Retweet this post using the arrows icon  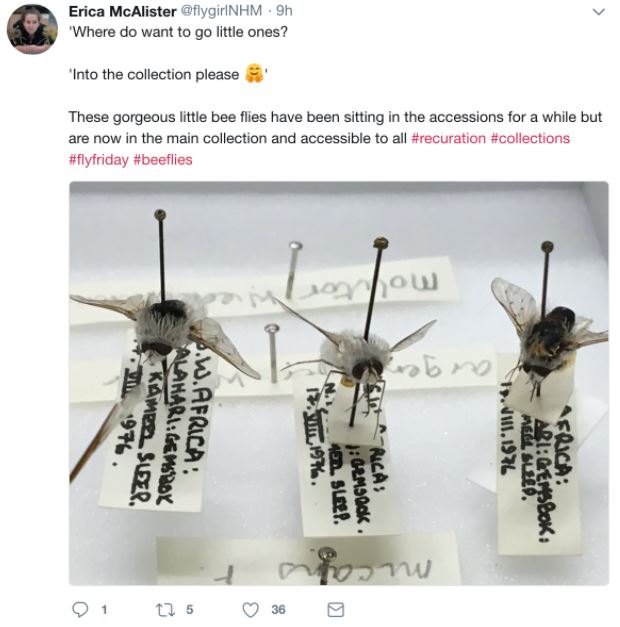(x=165, y=610)
